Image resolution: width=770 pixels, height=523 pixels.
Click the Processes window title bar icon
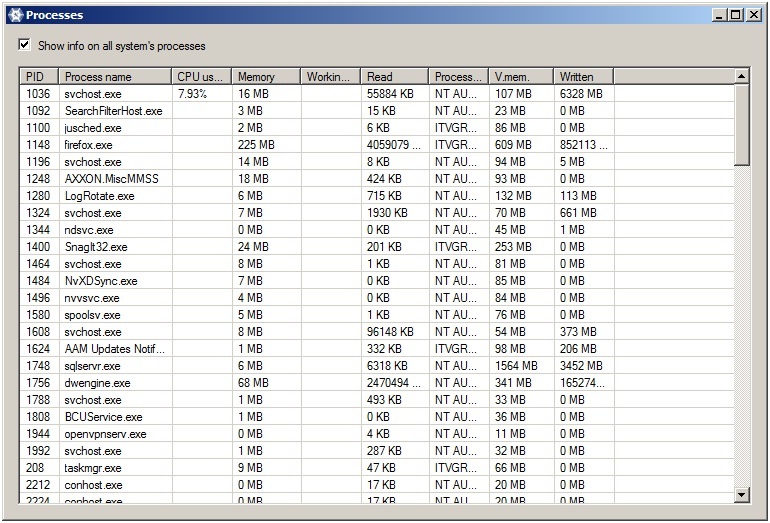click(15, 15)
